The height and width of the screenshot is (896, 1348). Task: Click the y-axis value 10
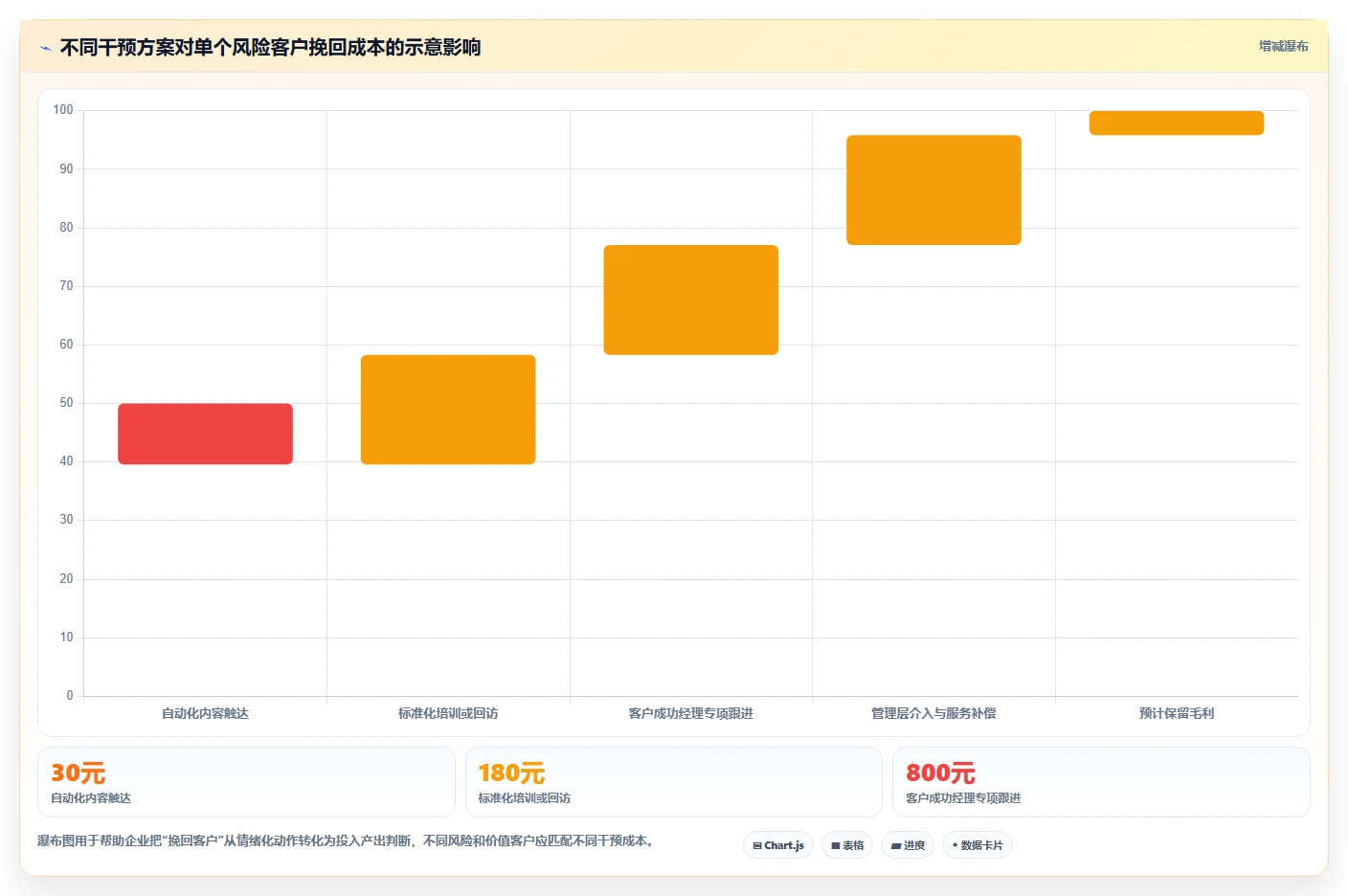[x=66, y=637]
